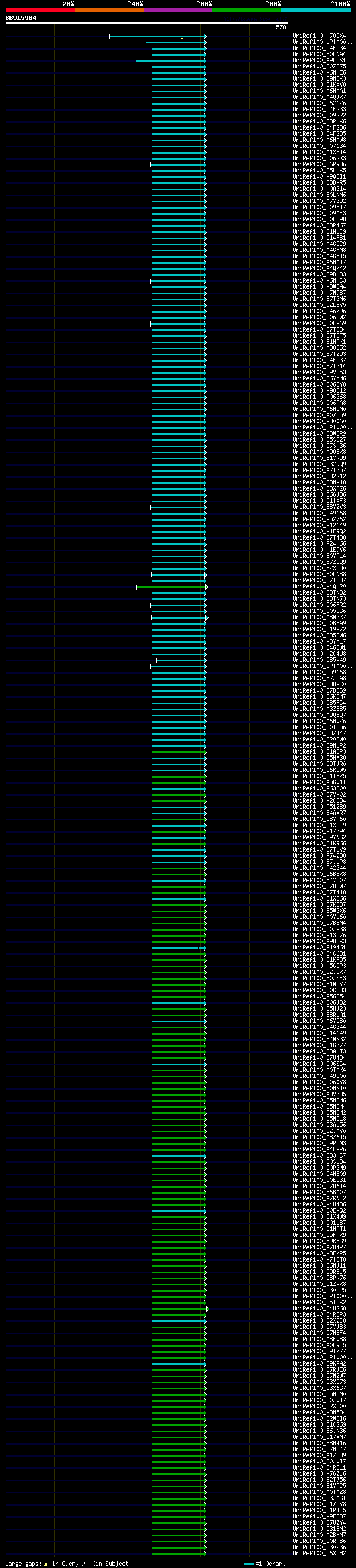Click the UniRef100_A6MME6 label
This screenshot has width=356, height=1568.
(x=319, y=72)
